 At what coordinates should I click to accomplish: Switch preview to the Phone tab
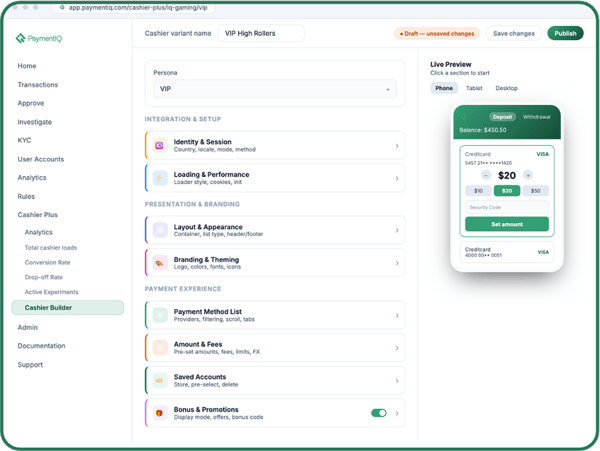click(444, 88)
